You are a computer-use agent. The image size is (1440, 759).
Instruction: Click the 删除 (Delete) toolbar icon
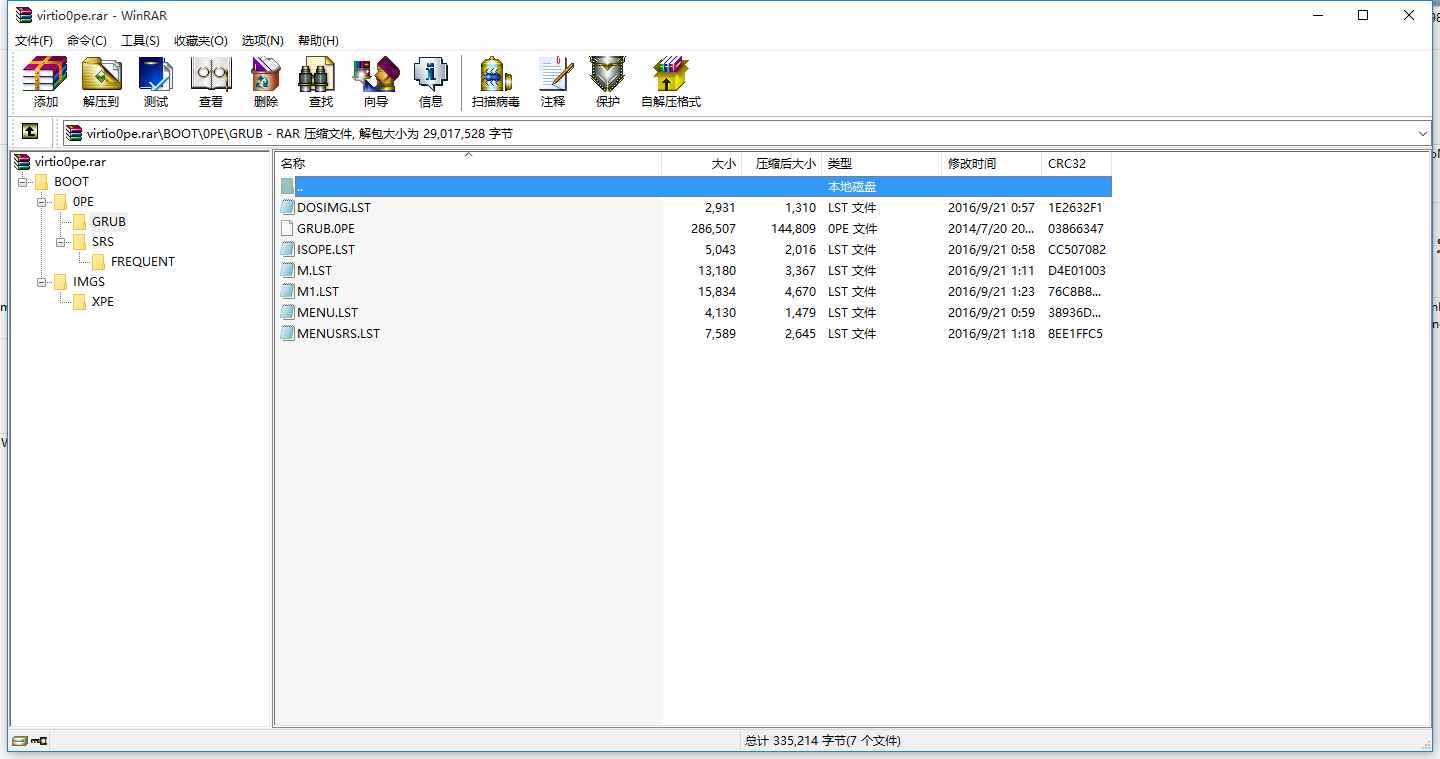266,75
